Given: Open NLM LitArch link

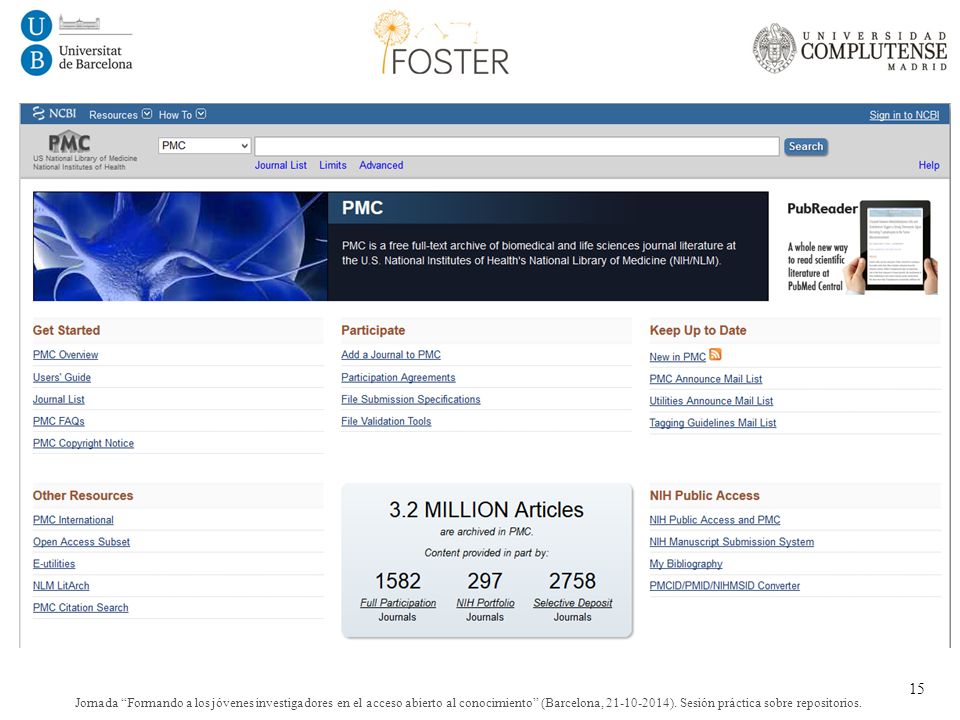Looking at the screenshot, I should click(61, 586).
